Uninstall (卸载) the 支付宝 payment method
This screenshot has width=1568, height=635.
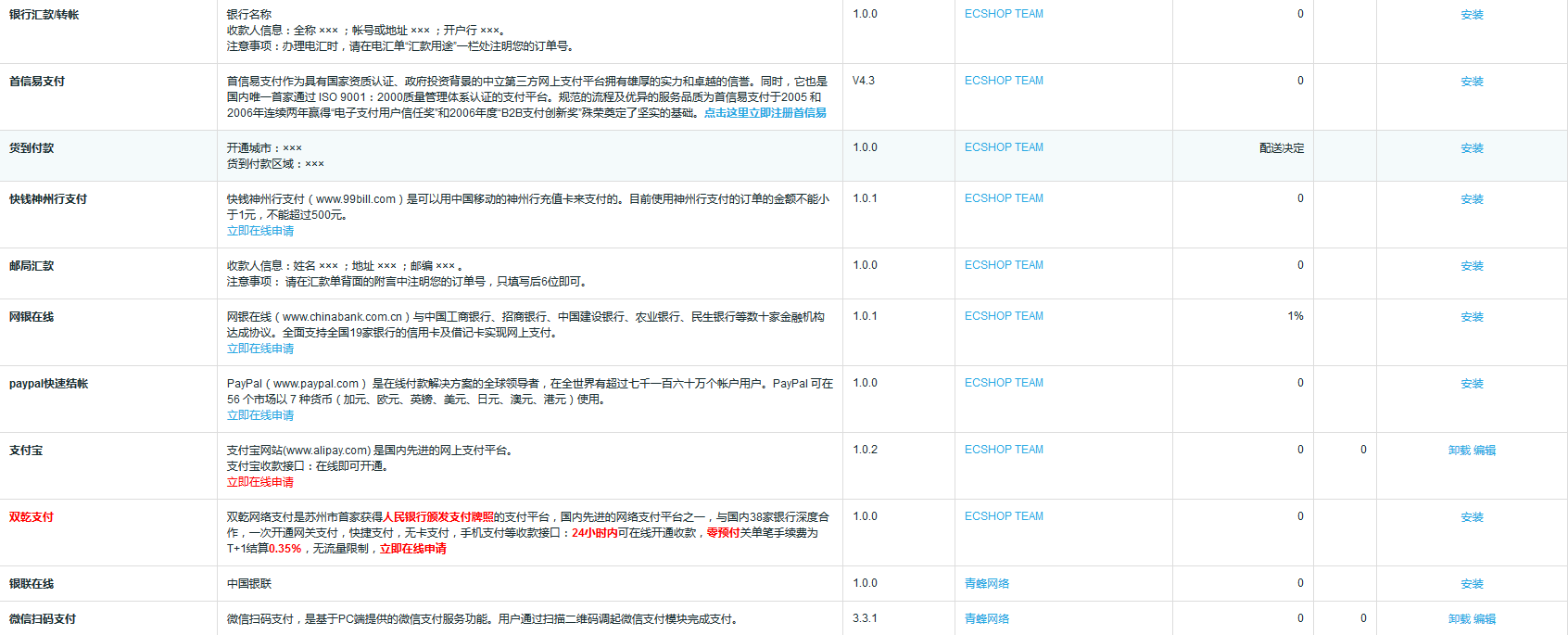point(1460,451)
